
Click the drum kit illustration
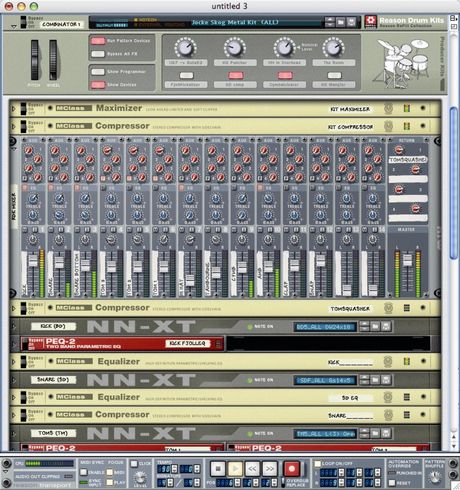coord(401,64)
